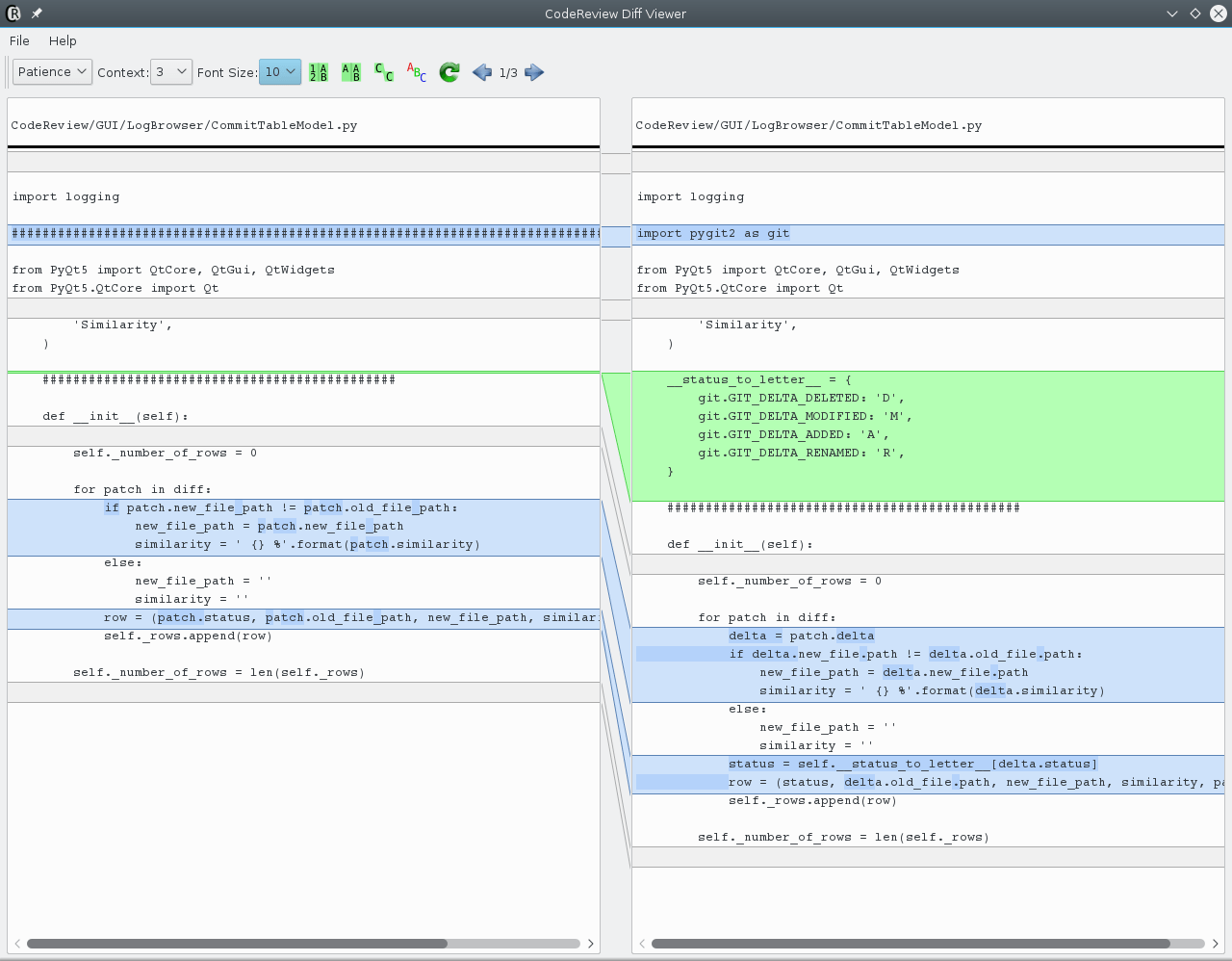The width and height of the screenshot is (1232, 961).
Task: Open the Help menu
Action: coord(63,41)
